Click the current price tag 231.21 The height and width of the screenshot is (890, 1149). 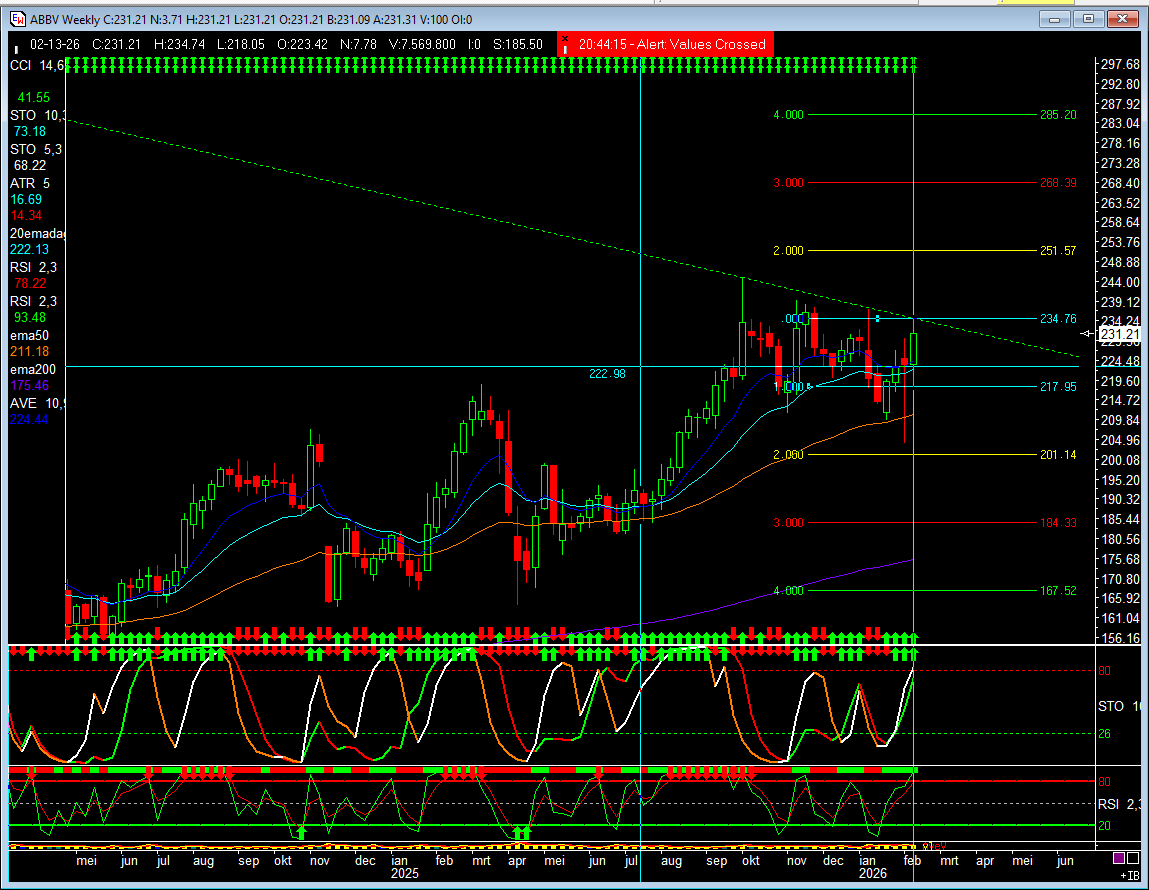point(1120,333)
